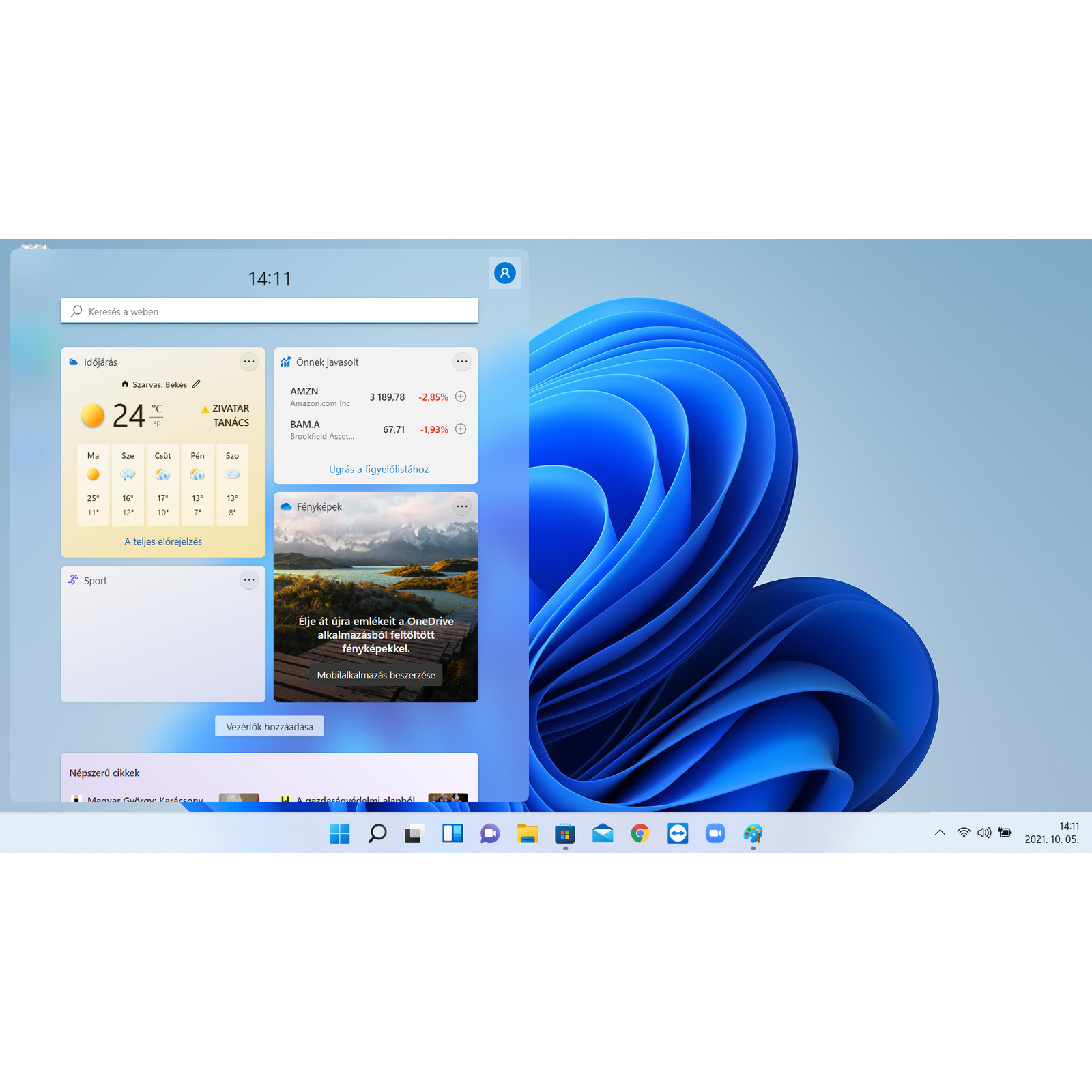Open Microsoft Store from the taskbar
Image resolution: width=1092 pixels, height=1092 pixels.
coord(564,833)
